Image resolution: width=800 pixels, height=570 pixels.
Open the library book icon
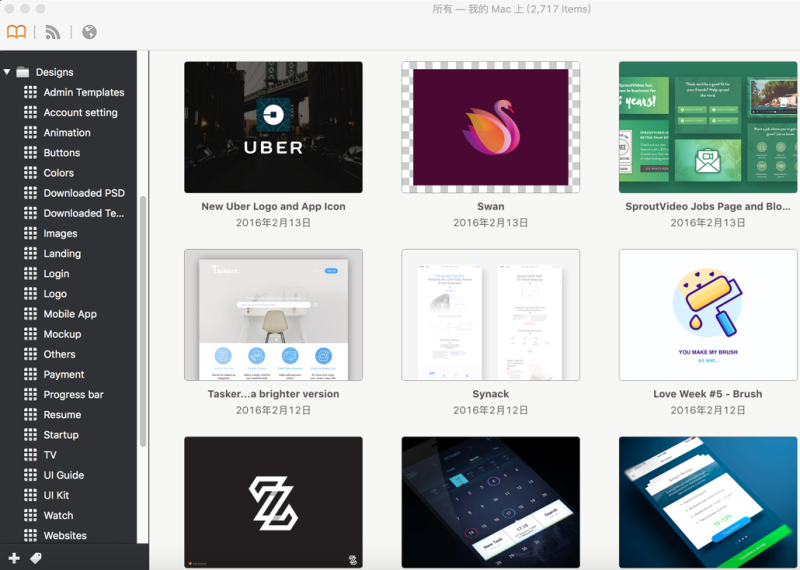click(x=16, y=32)
